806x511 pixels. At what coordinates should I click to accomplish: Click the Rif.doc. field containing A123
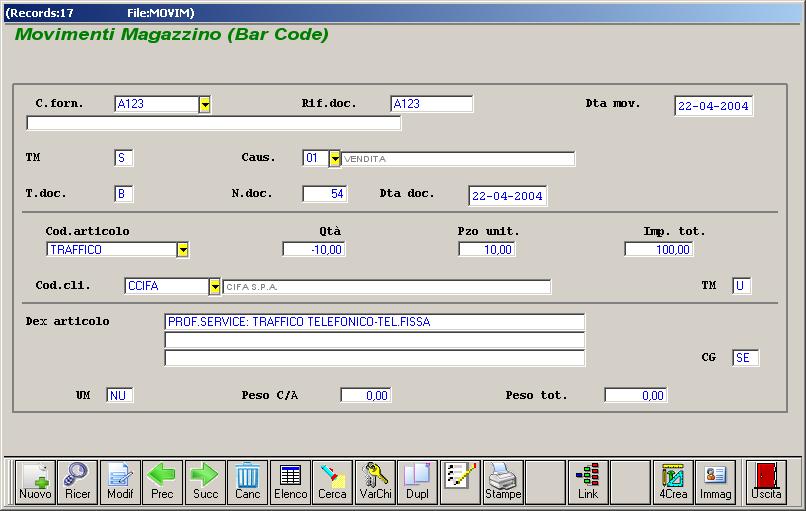pos(431,104)
